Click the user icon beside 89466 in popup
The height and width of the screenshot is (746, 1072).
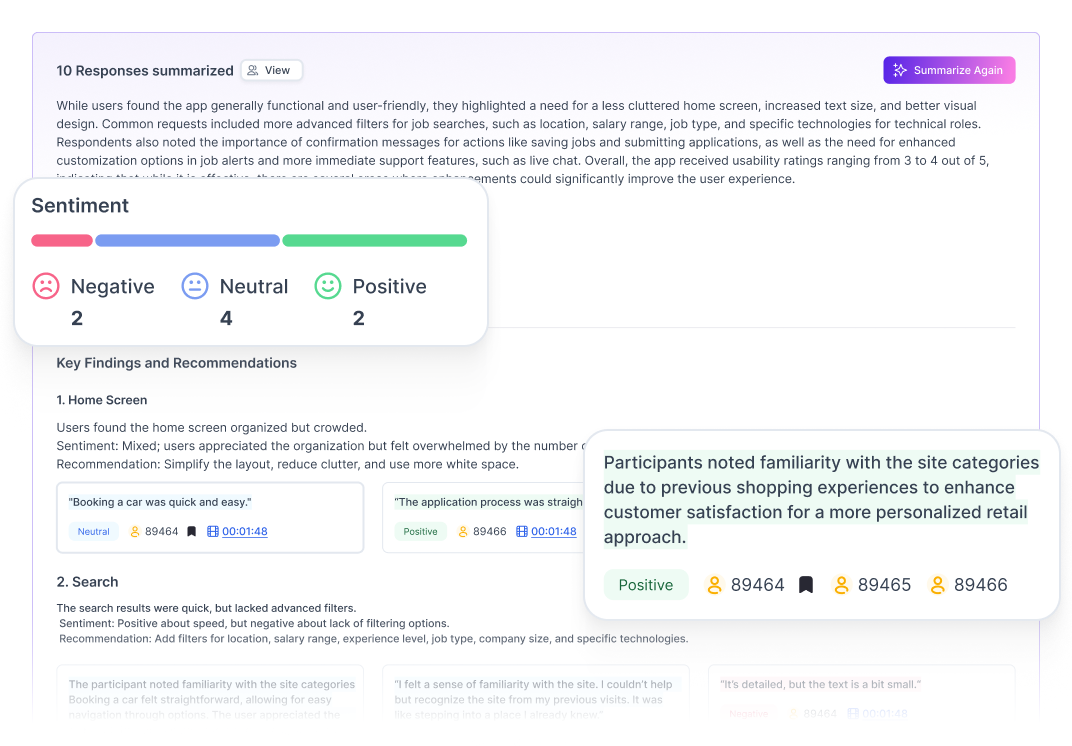point(938,585)
